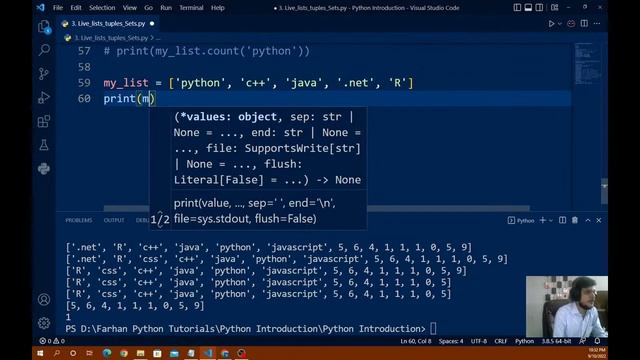The image size is (640, 360).
Task: Change indentation via Spaces: 4
Action: tap(451, 341)
